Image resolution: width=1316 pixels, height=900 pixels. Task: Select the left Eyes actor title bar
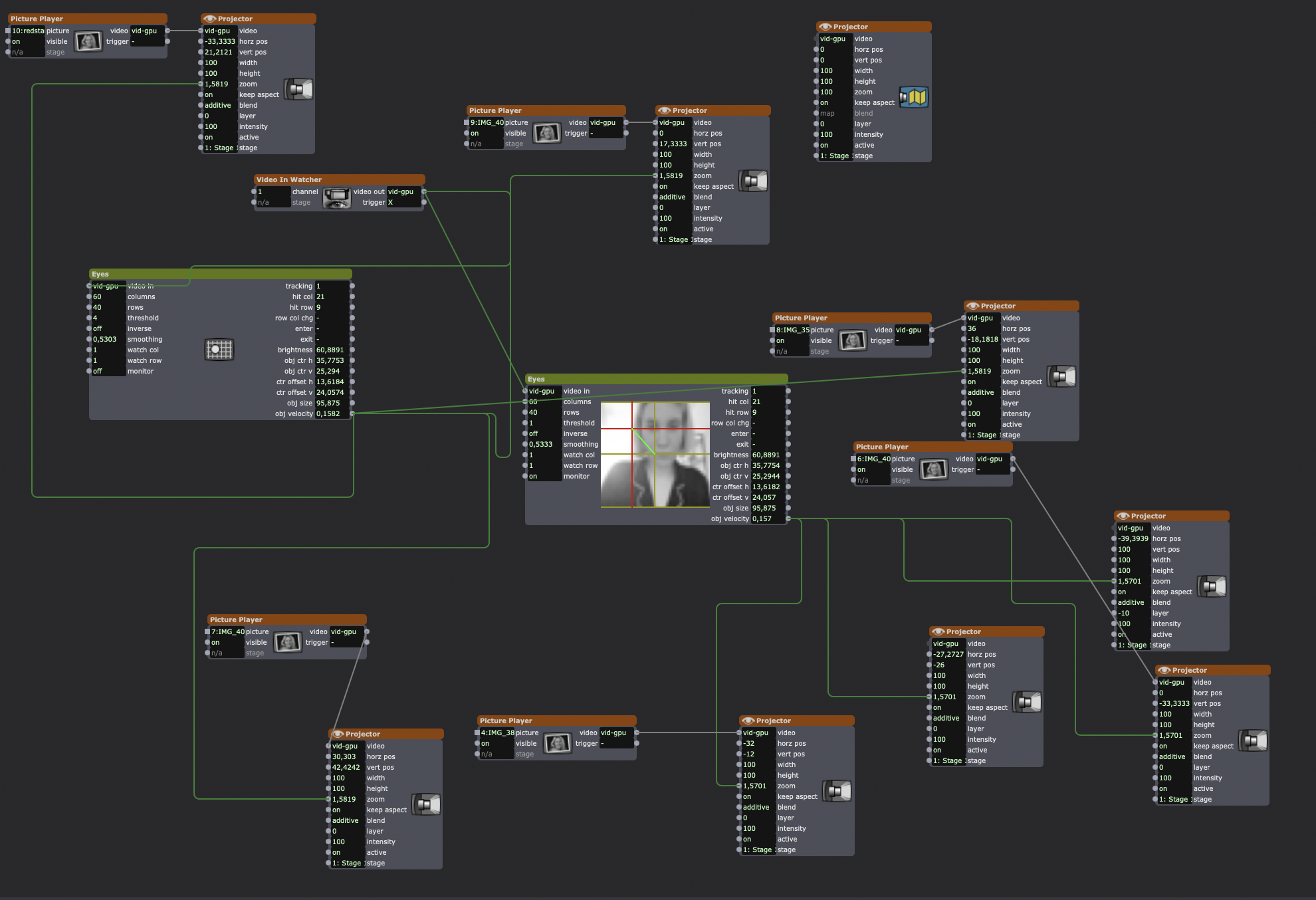[x=220, y=274]
